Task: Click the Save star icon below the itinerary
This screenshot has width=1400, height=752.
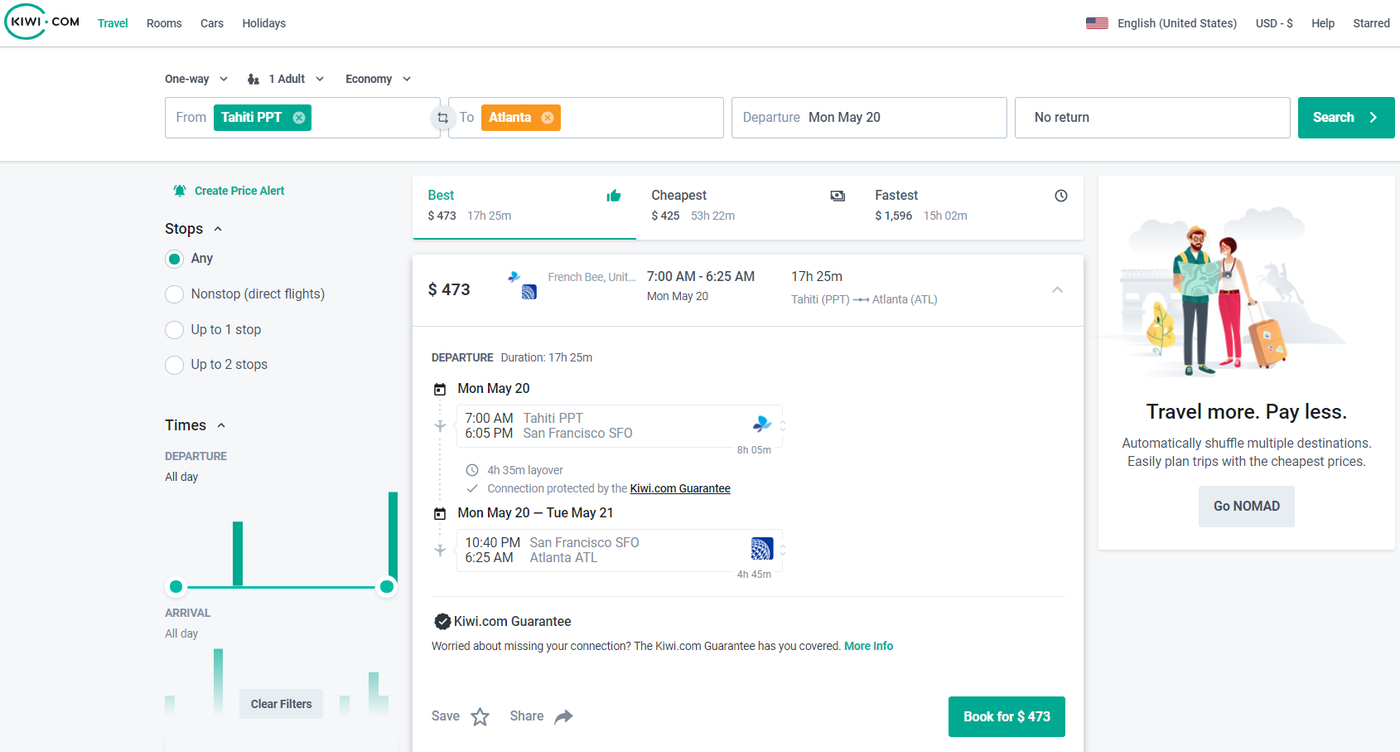Action: coord(479,716)
